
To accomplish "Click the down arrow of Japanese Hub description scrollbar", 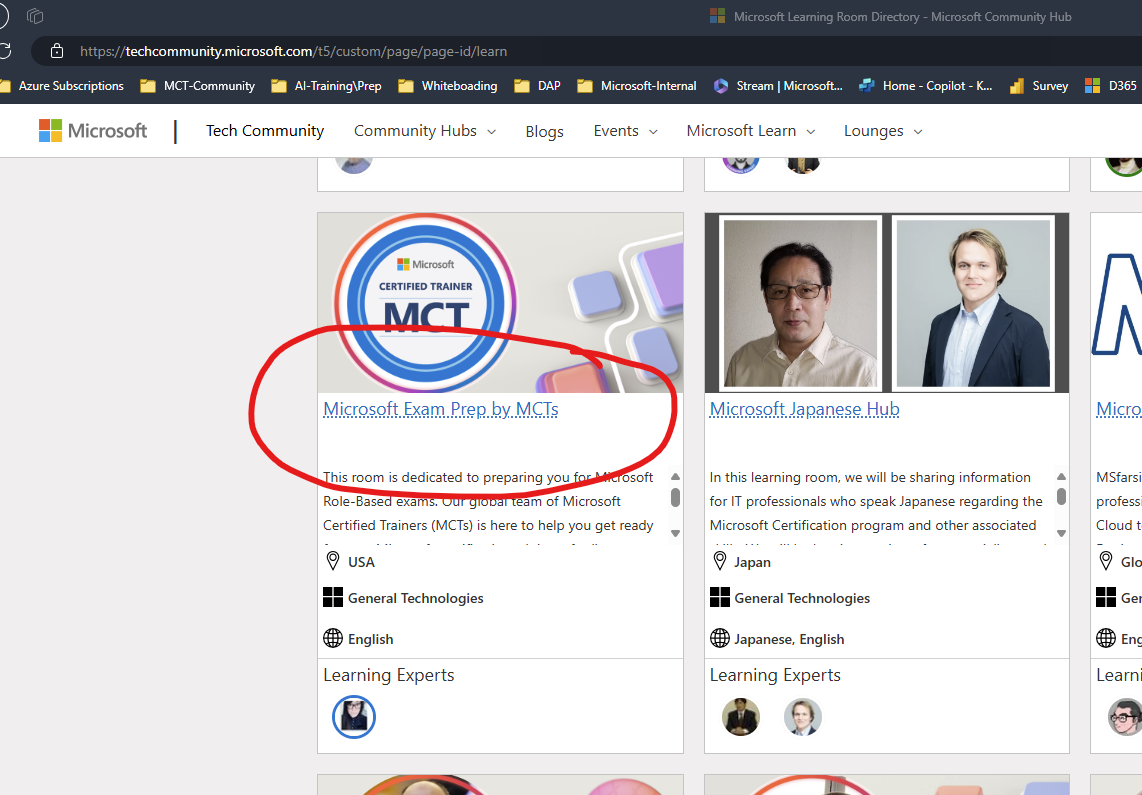I will (1061, 533).
